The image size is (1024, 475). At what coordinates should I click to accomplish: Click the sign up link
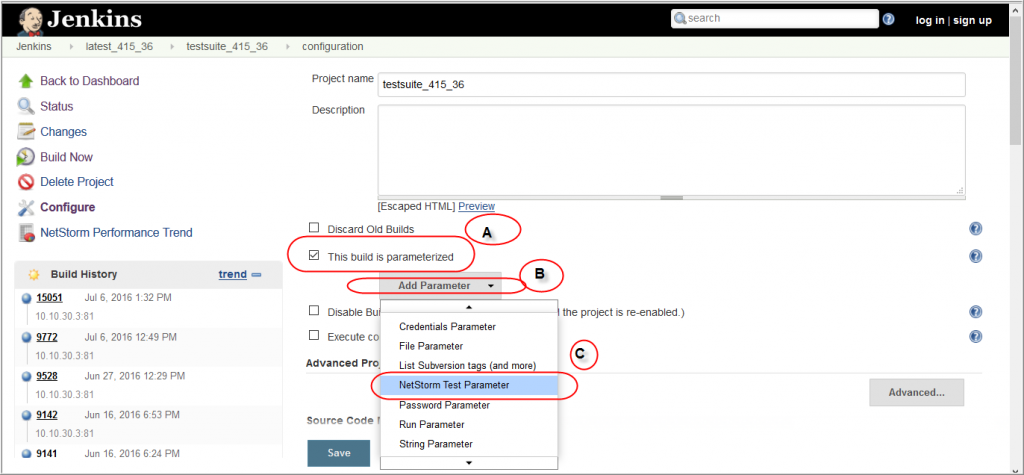(972, 20)
